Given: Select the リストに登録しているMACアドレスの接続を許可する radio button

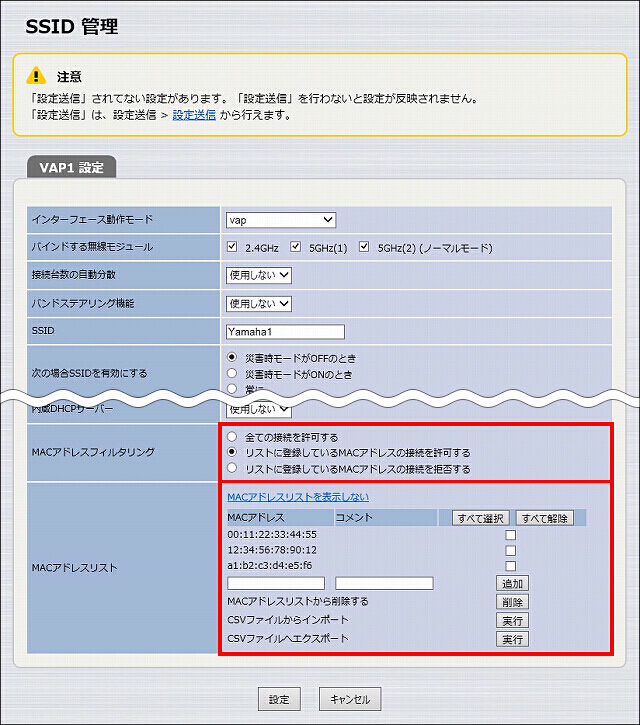Looking at the screenshot, I should [232, 452].
